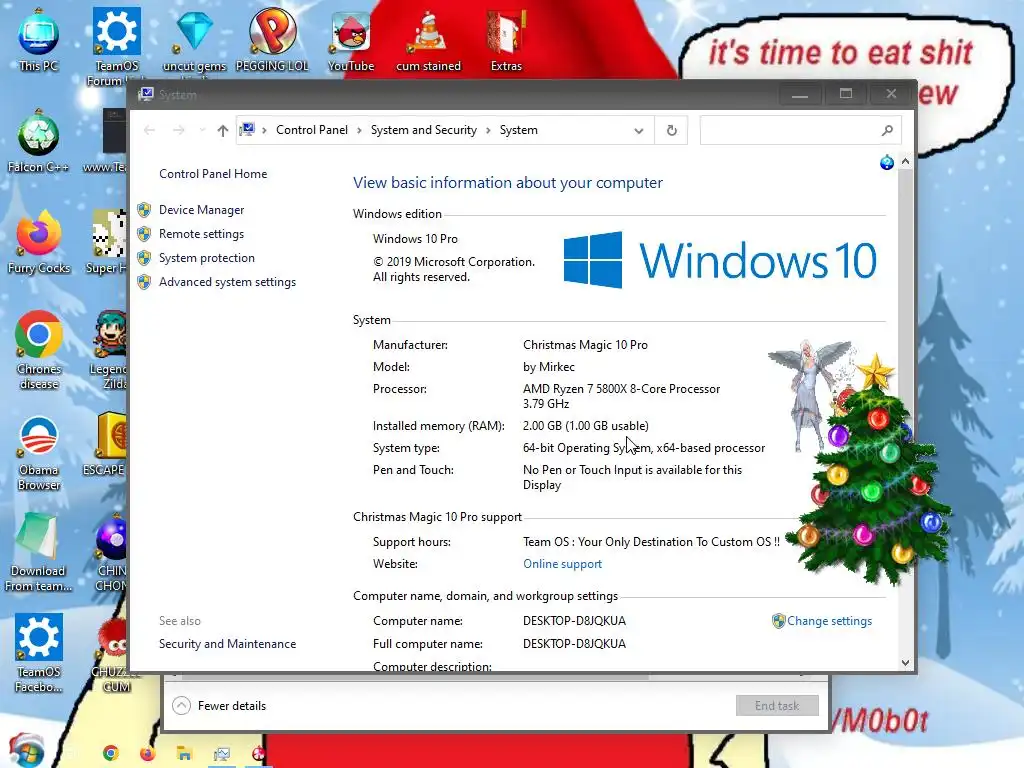This screenshot has height=768, width=1024.
Task: Open Advanced system settings
Action: pyautogui.click(x=227, y=282)
